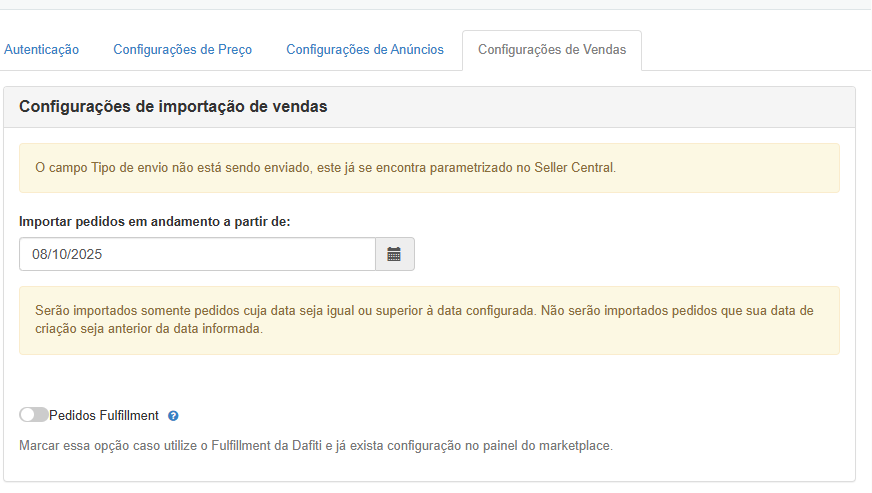Open the Configurações de Preço tab
The height and width of the screenshot is (493, 872).
[x=182, y=50]
